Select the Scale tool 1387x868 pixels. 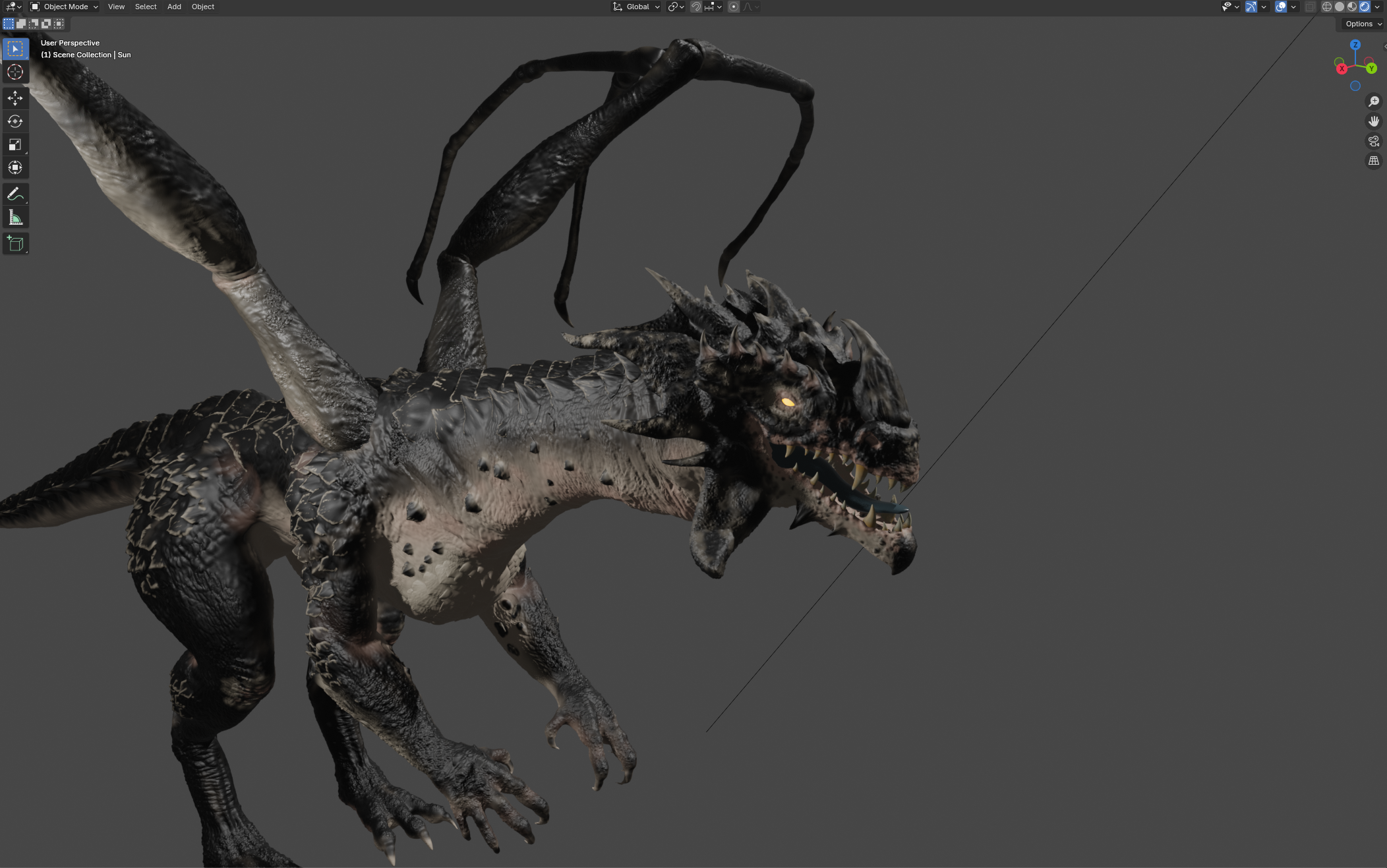[15, 144]
